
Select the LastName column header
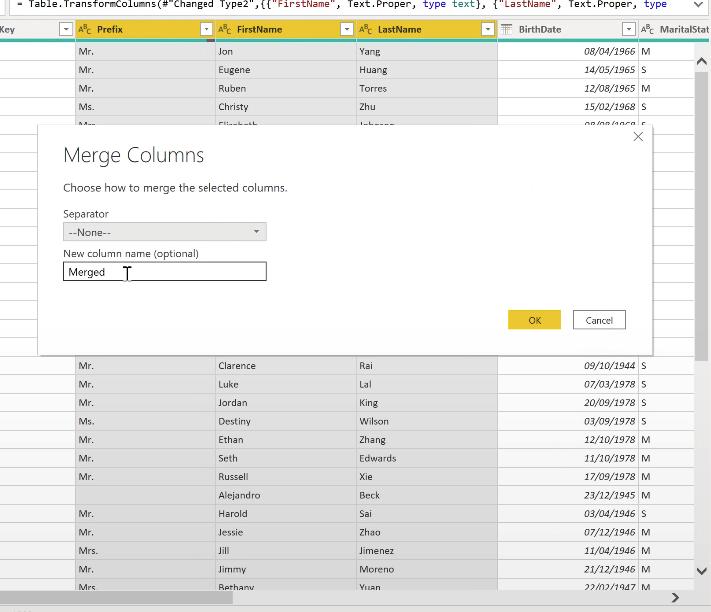427,29
